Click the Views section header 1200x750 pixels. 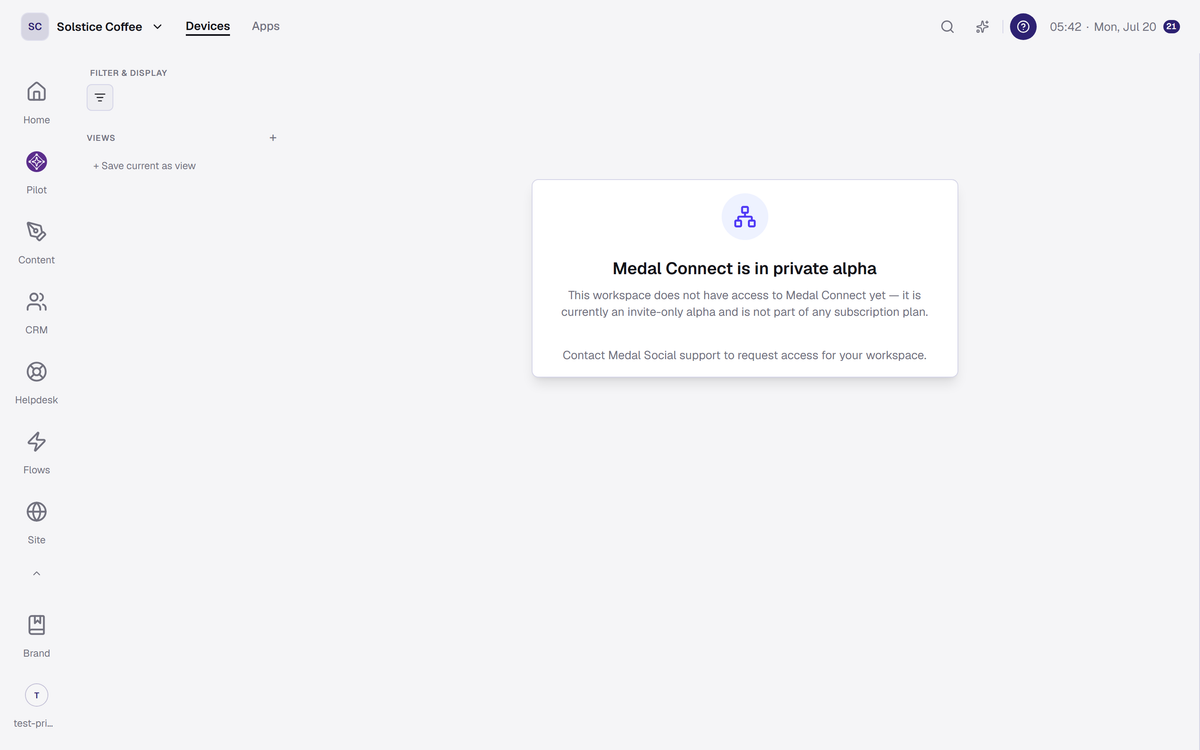(101, 138)
